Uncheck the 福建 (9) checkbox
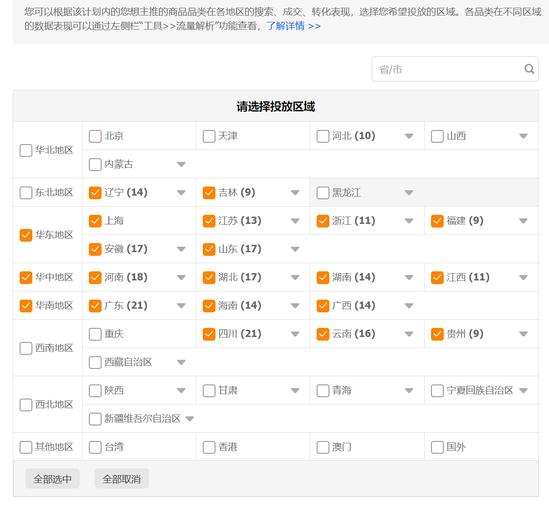549x508 pixels. (x=437, y=221)
